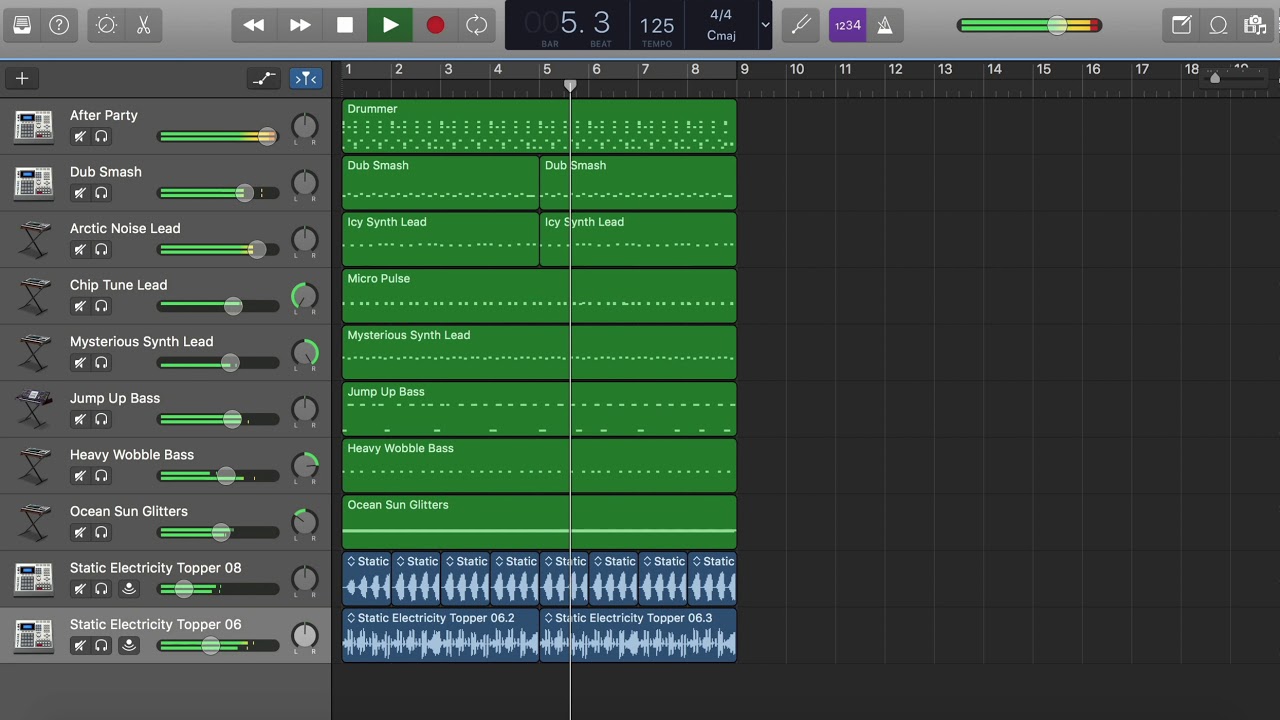Image resolution: width=1280 pixels, height=720 pixels.
Task: Solo the Heavy Wobble Bass track
Action: [101, 476]
